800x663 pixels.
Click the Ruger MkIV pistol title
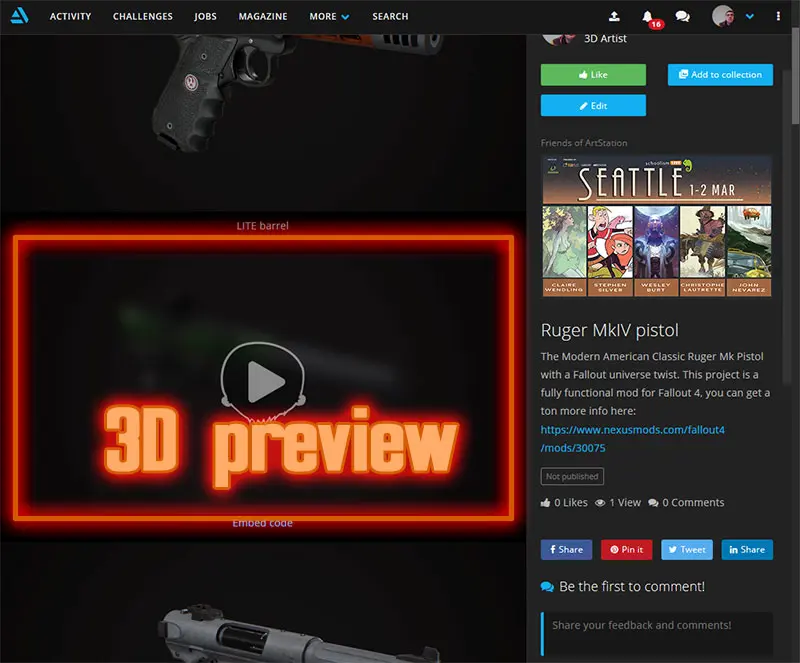(610, 330)
